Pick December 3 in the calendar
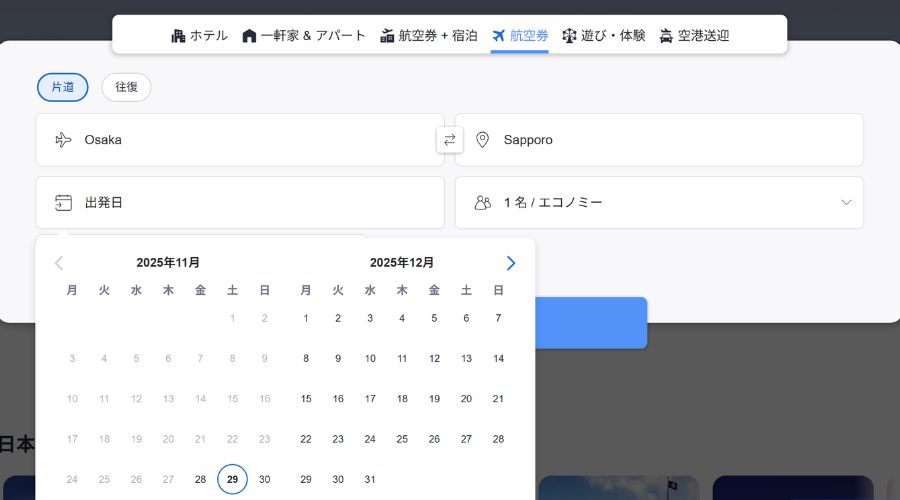900x500 pixels. coord(370,318)
